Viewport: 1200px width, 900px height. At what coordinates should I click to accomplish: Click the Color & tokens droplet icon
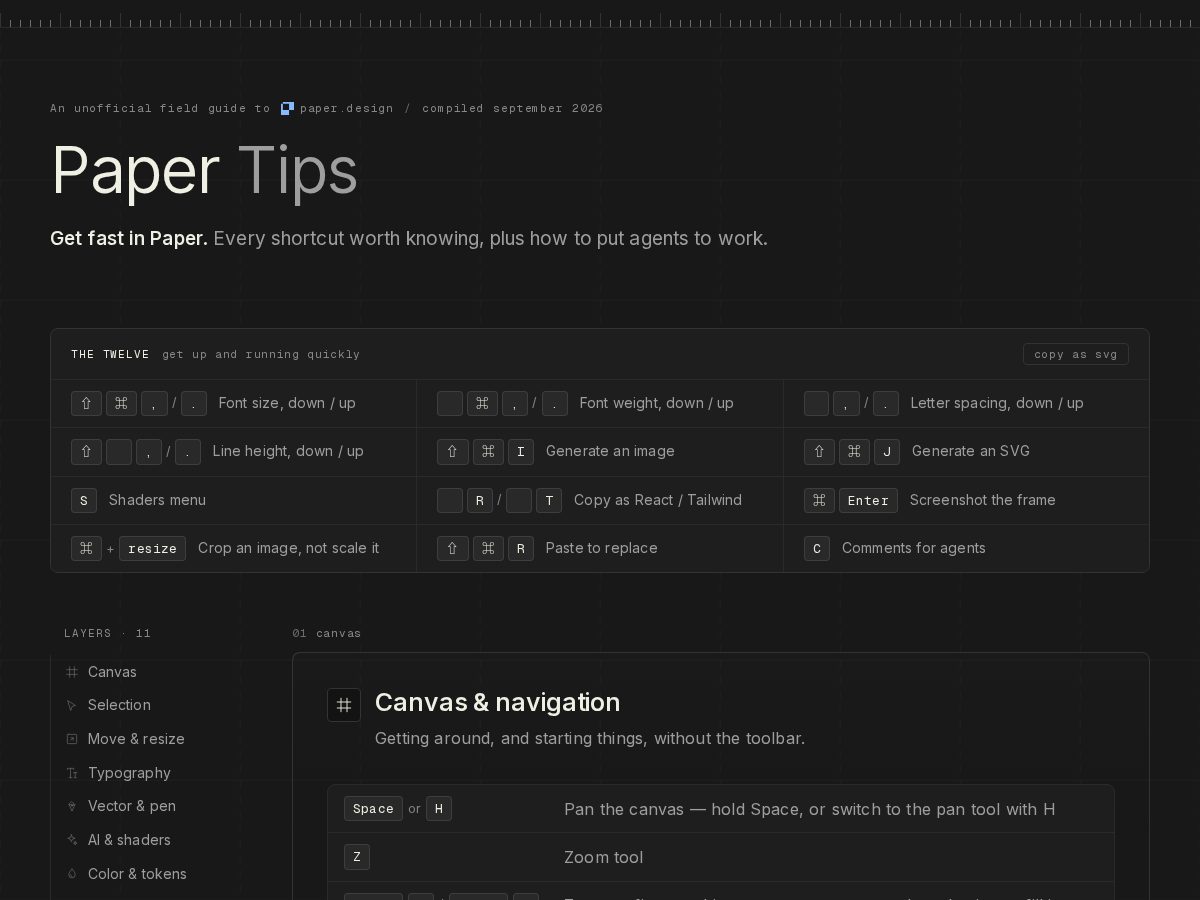[72, 874]
